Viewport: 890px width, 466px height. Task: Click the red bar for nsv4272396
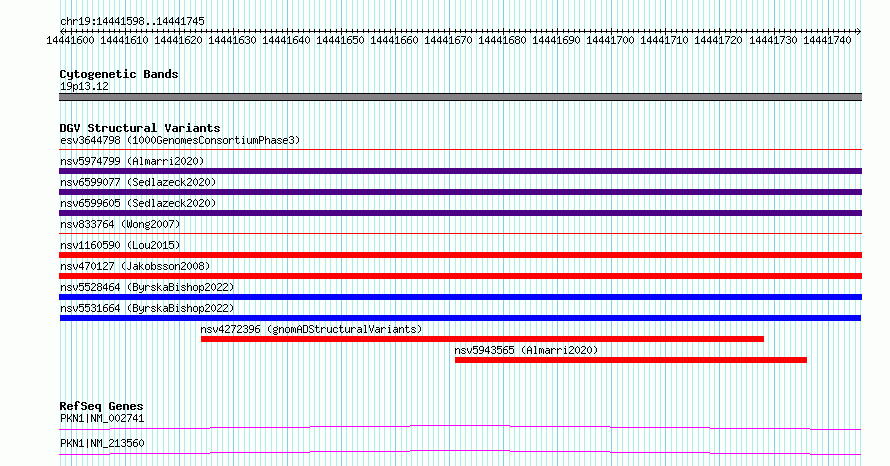tap(482, 339)
